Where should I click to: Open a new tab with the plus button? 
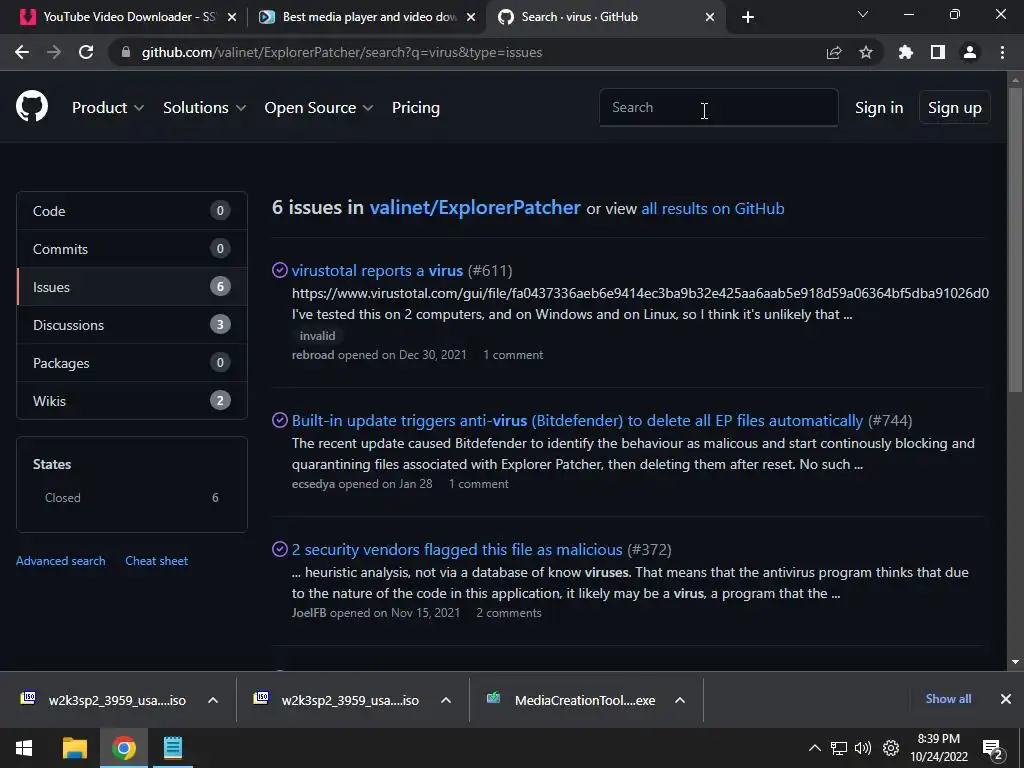coord(748,17)
